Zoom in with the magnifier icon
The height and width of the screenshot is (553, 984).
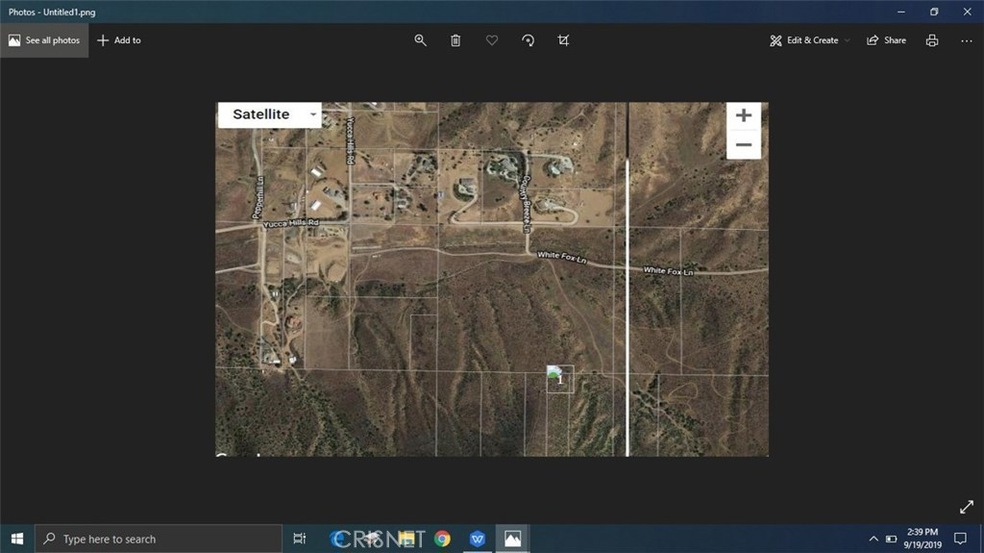click(420, 40)
